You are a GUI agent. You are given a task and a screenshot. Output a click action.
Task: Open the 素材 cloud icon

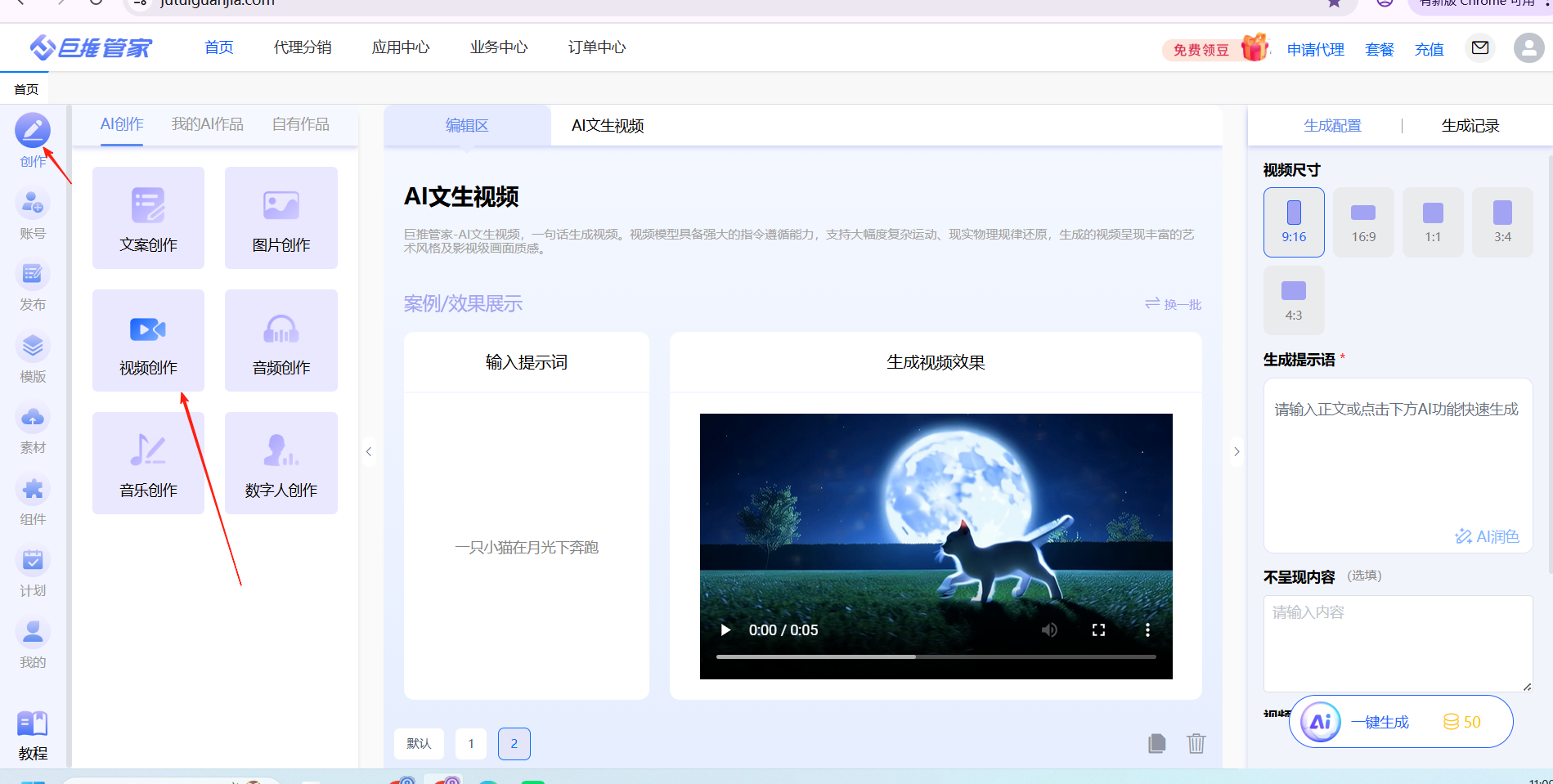[33, 417]
